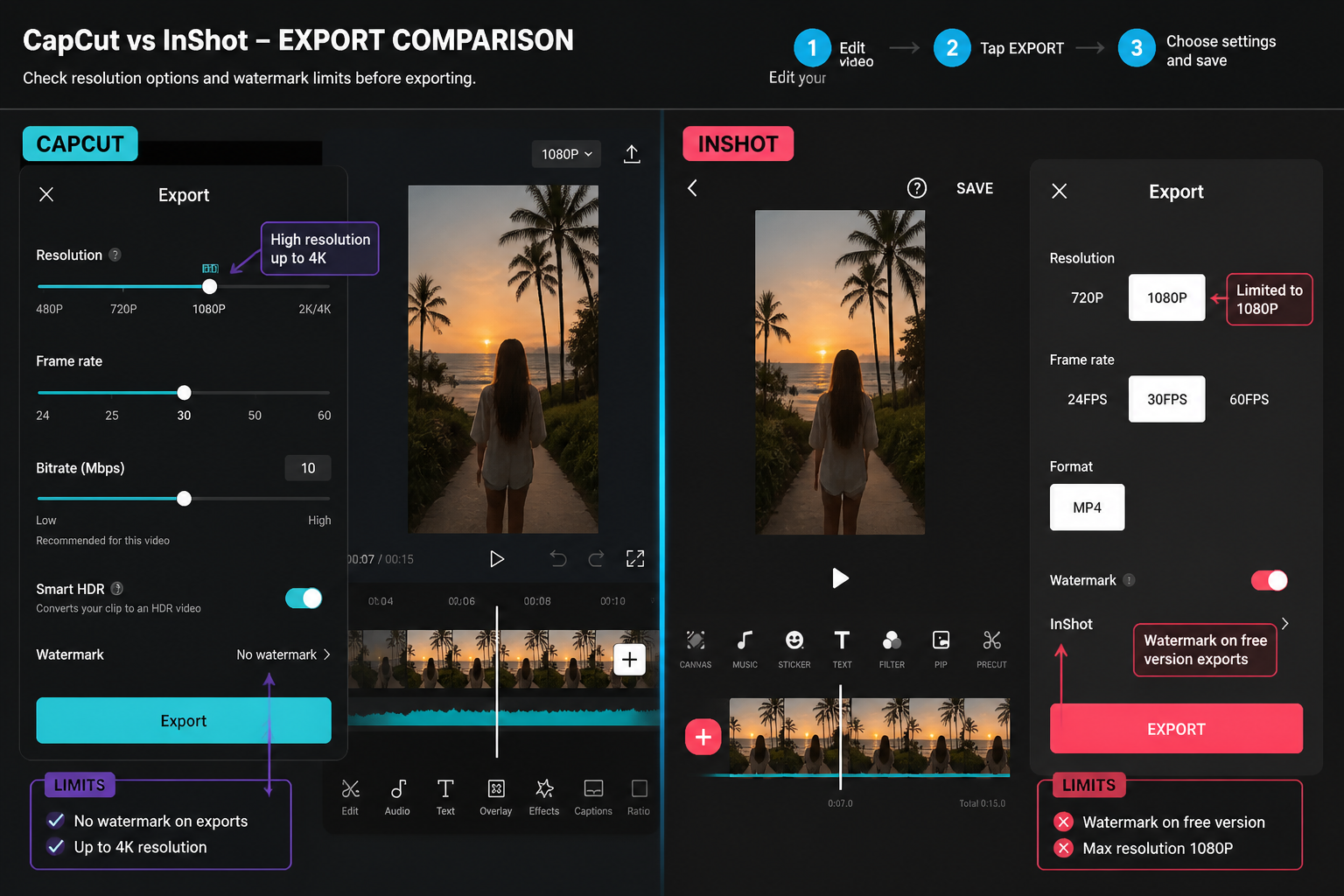The image size is (1344, 896).
Task: Select 30FPS frame rate in InShot
Action: point(1166,399)
